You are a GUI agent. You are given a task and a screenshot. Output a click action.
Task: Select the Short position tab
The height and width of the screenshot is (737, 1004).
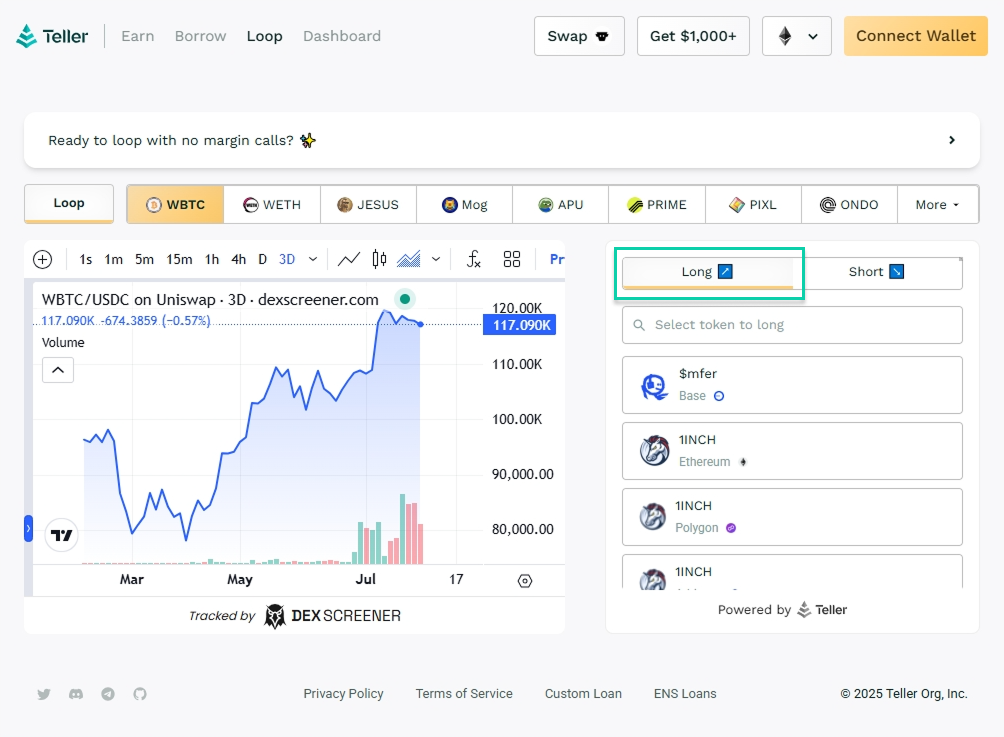pos(877,272)
